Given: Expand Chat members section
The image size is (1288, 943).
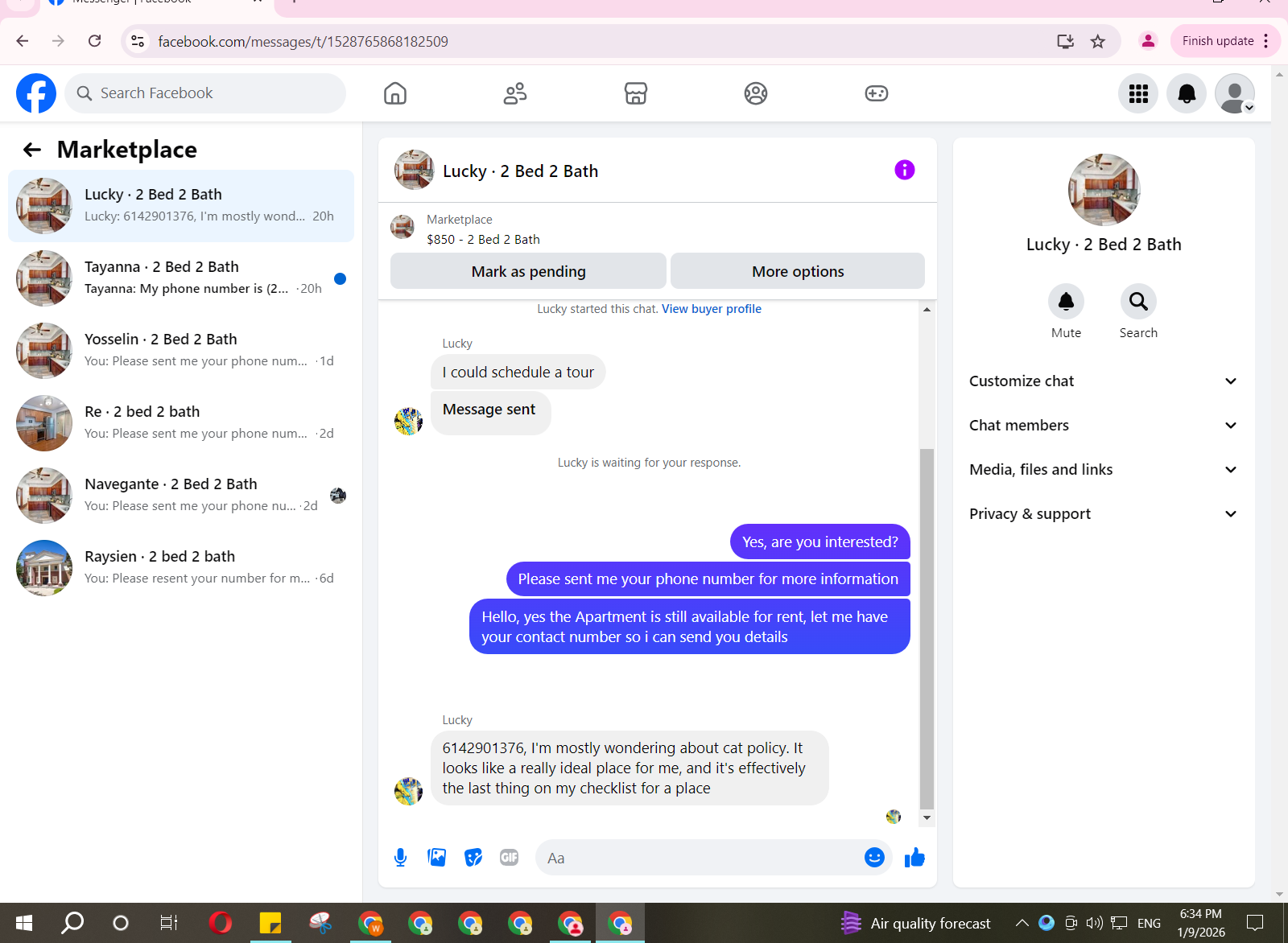Looking at the screenshot, I should 1103,426.
